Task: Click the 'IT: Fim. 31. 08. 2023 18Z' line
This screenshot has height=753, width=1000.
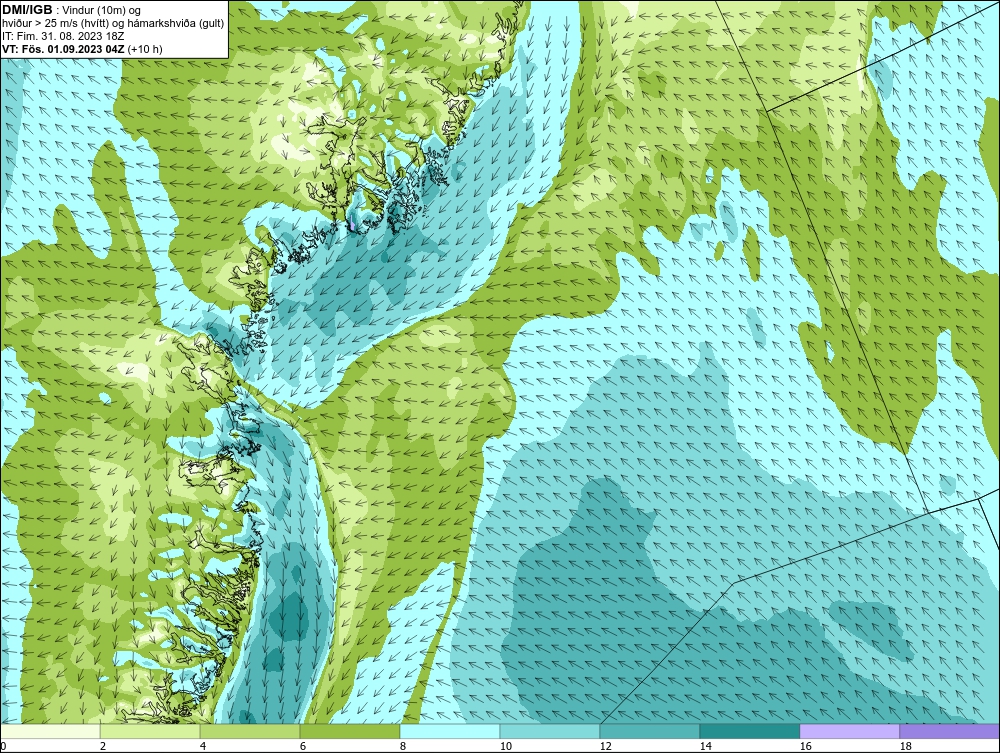Action: point(63,36)
